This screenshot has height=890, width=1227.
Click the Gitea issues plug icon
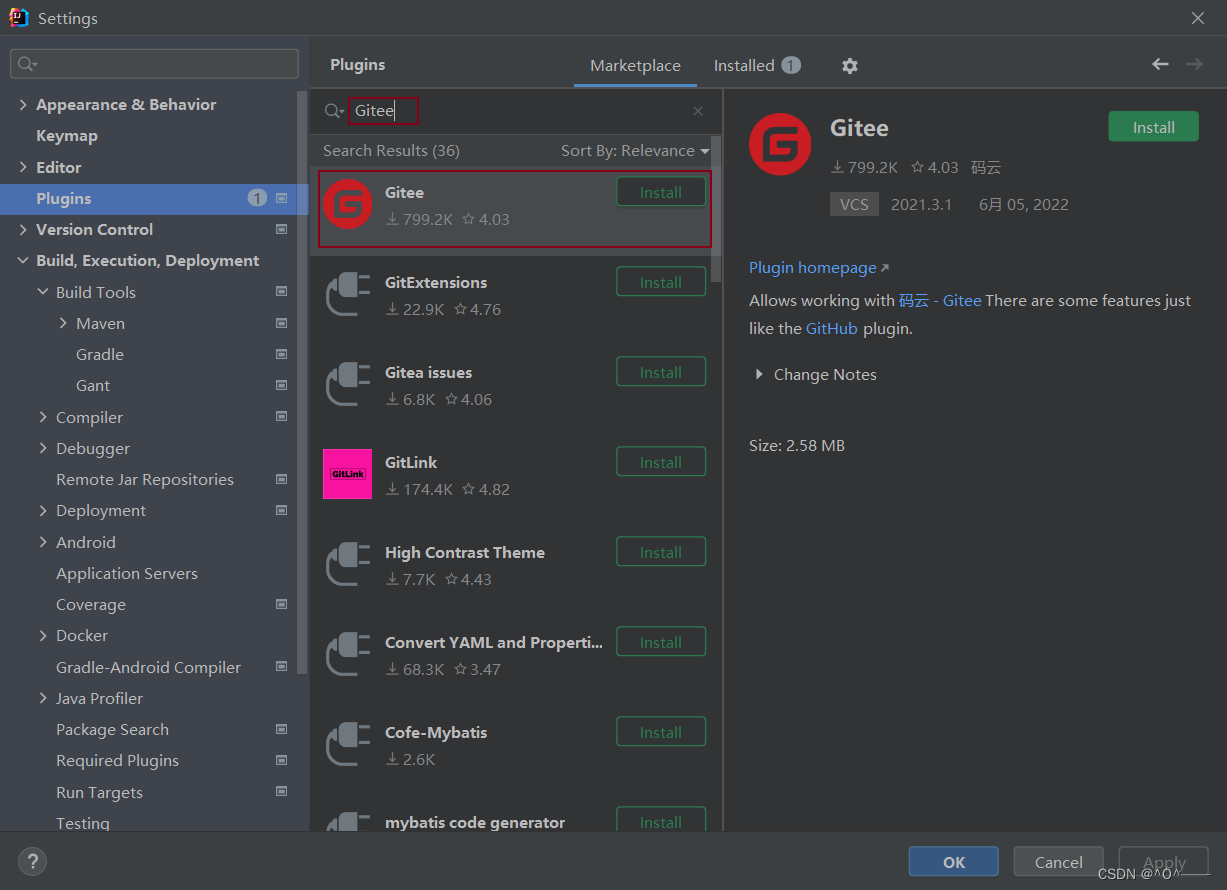pos(348,385)
